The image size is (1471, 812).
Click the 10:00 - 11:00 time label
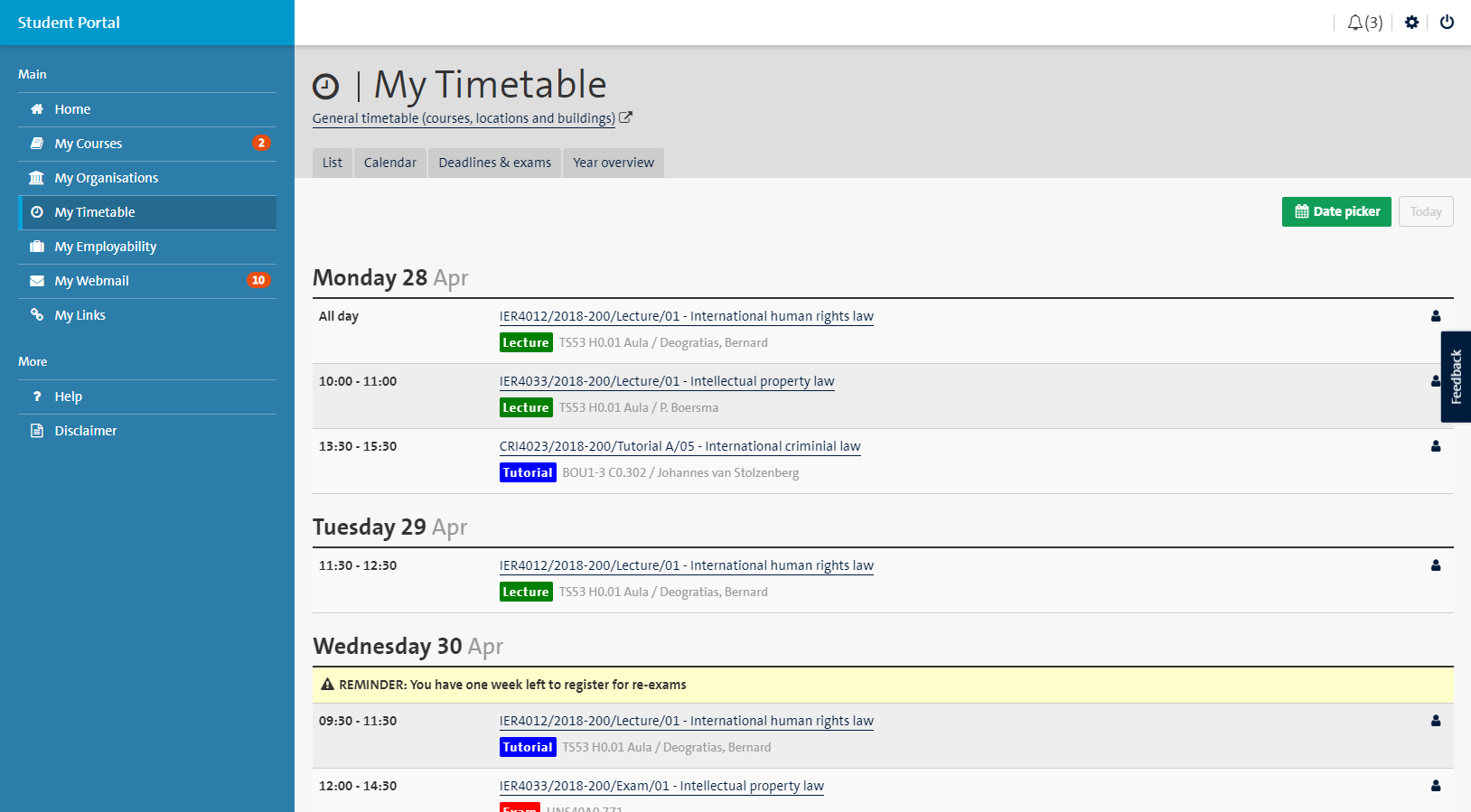coord(358,381)
